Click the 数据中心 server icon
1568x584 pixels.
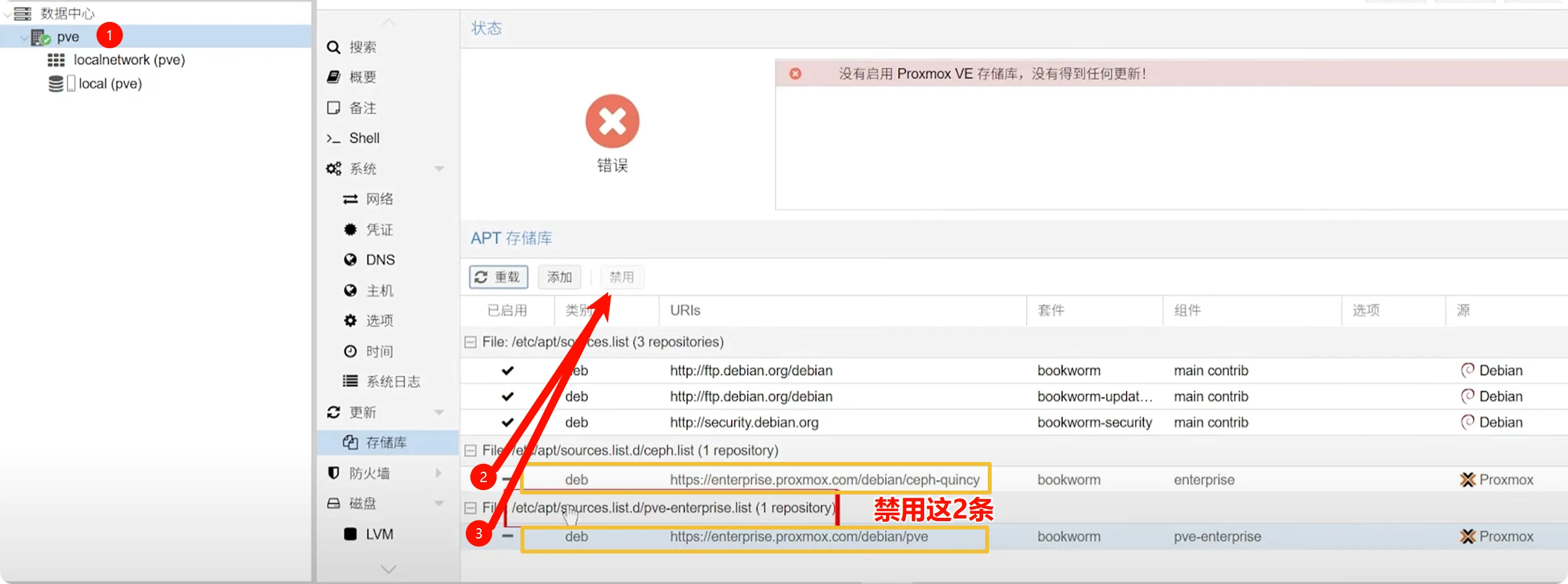coord(23,13)
